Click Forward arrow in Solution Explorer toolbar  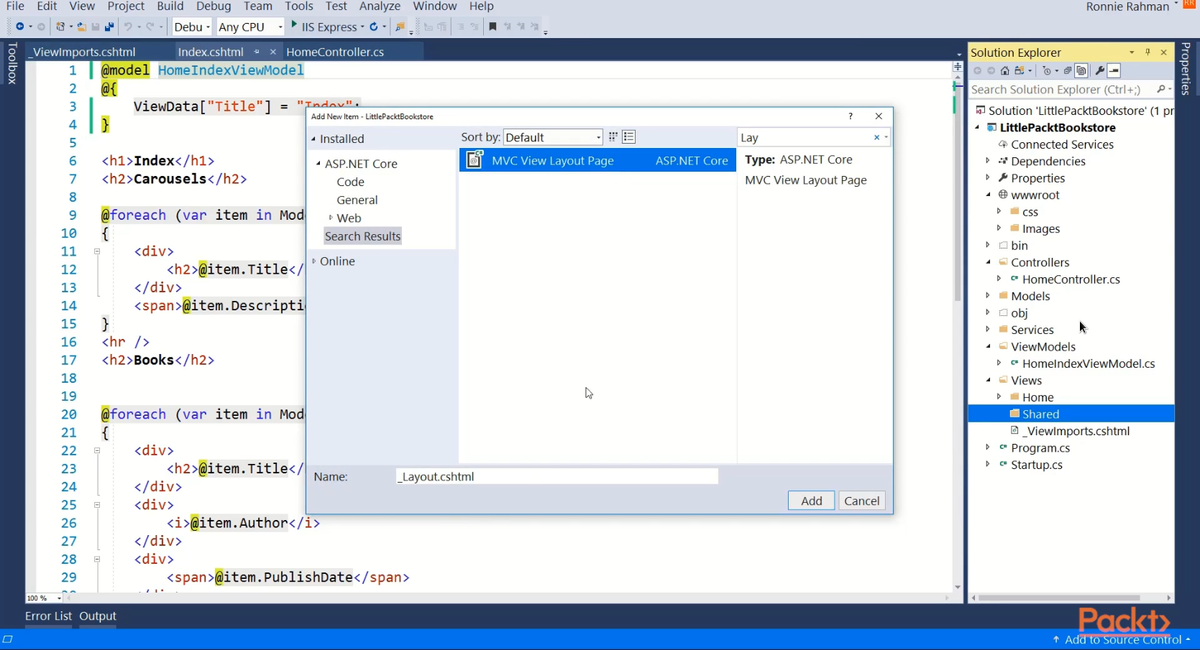[x=991, y=71]
